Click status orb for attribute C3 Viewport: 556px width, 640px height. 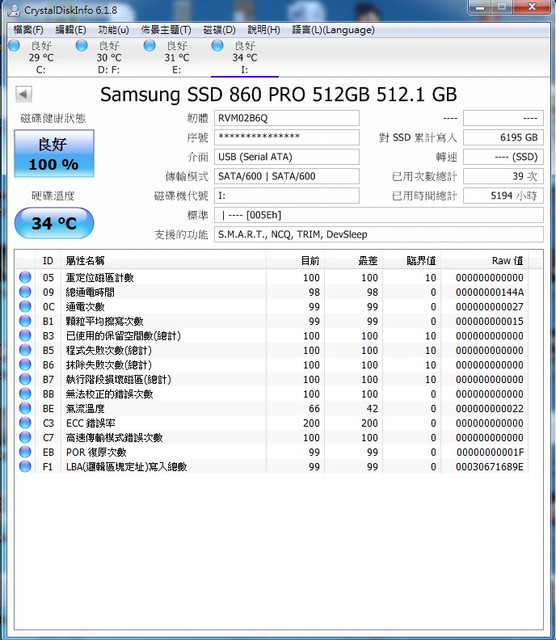[x=25, y=423]
